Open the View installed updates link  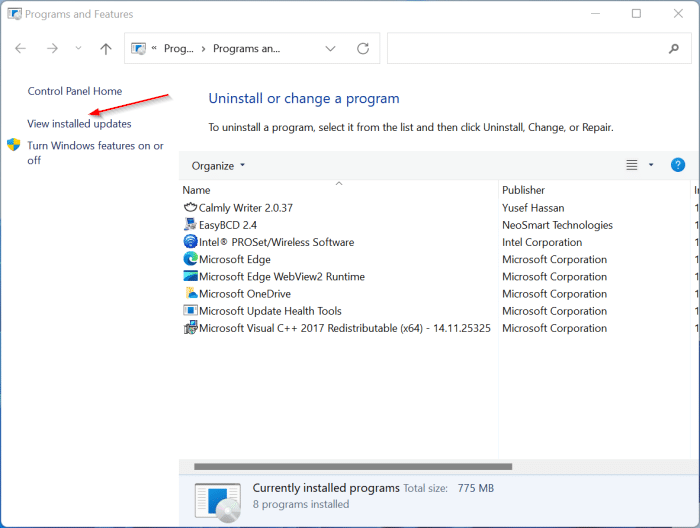click(x=79, y=124)
